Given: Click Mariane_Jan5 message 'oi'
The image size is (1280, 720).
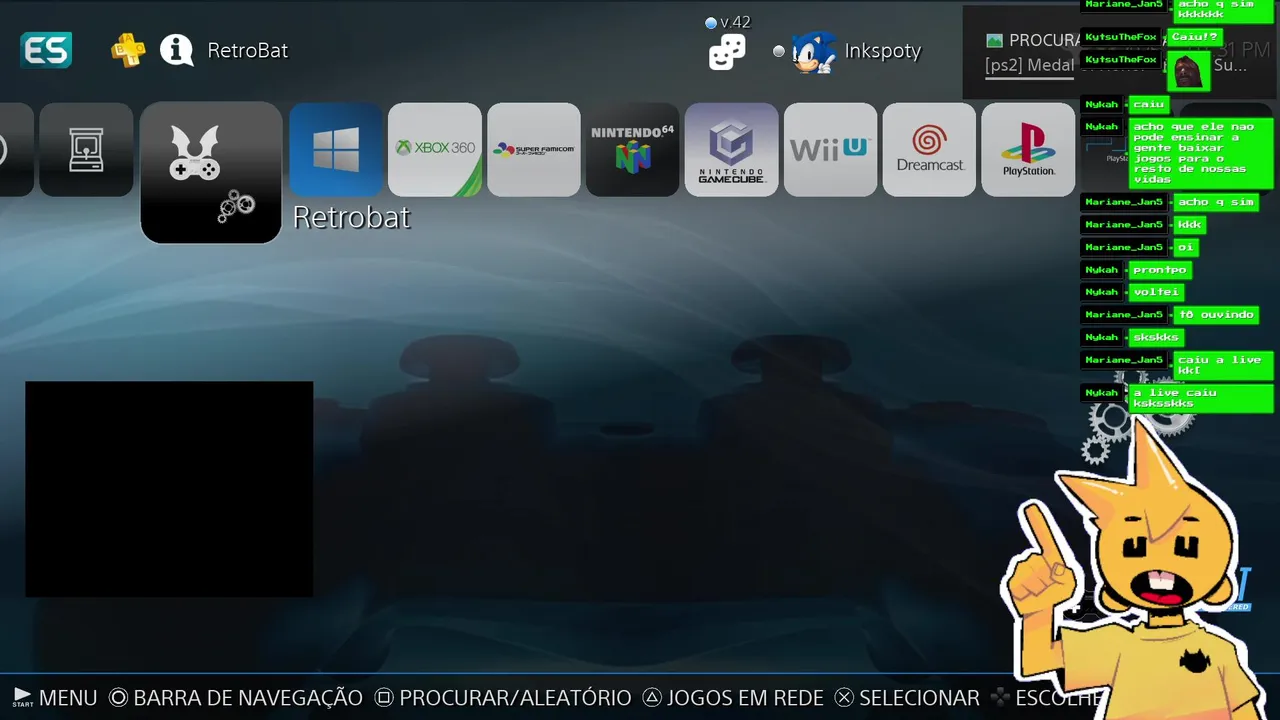Looking at the screenshot, I should pos(1185,247).
